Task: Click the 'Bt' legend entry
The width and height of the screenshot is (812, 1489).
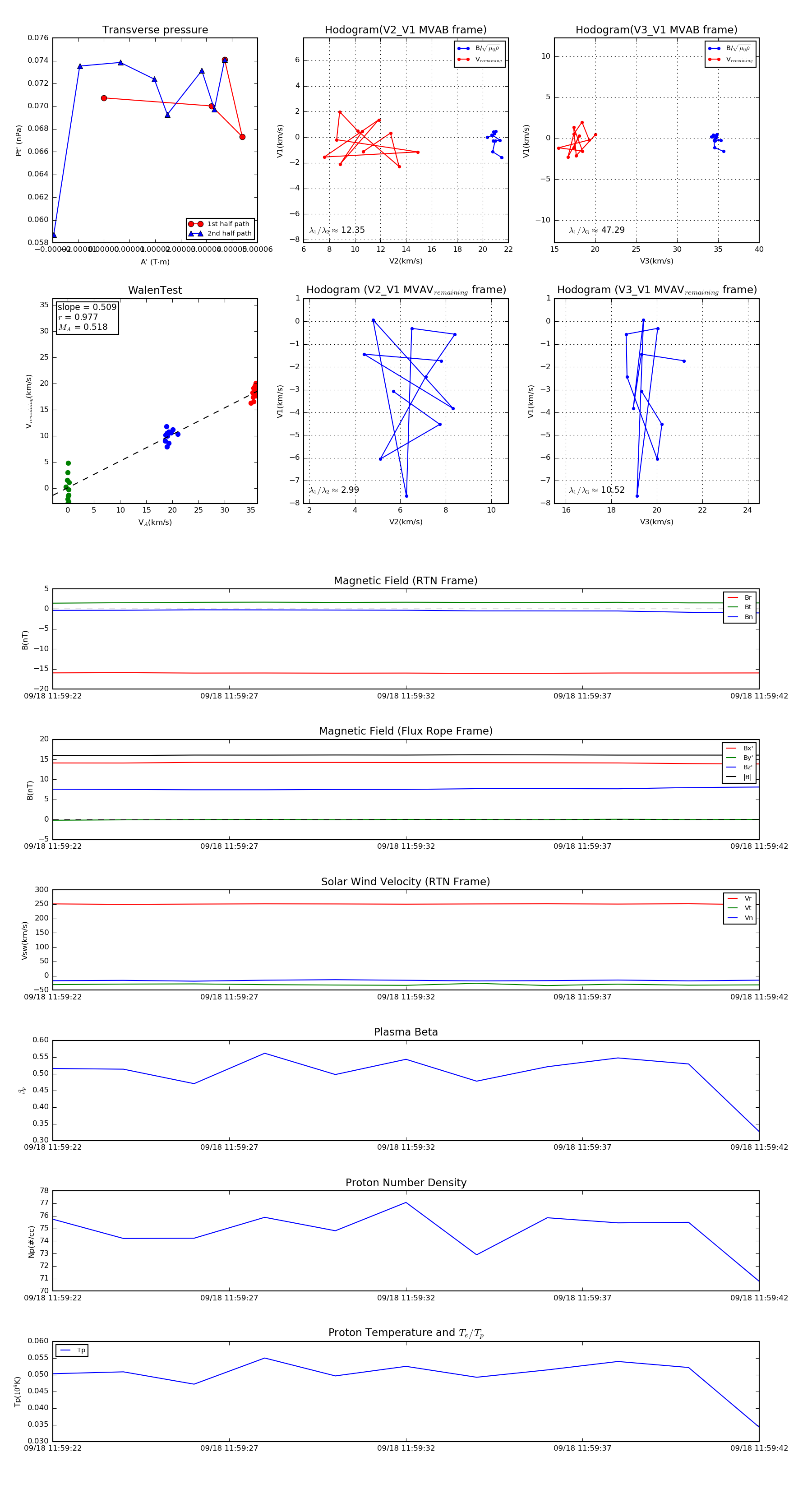Action: point(740,607)
